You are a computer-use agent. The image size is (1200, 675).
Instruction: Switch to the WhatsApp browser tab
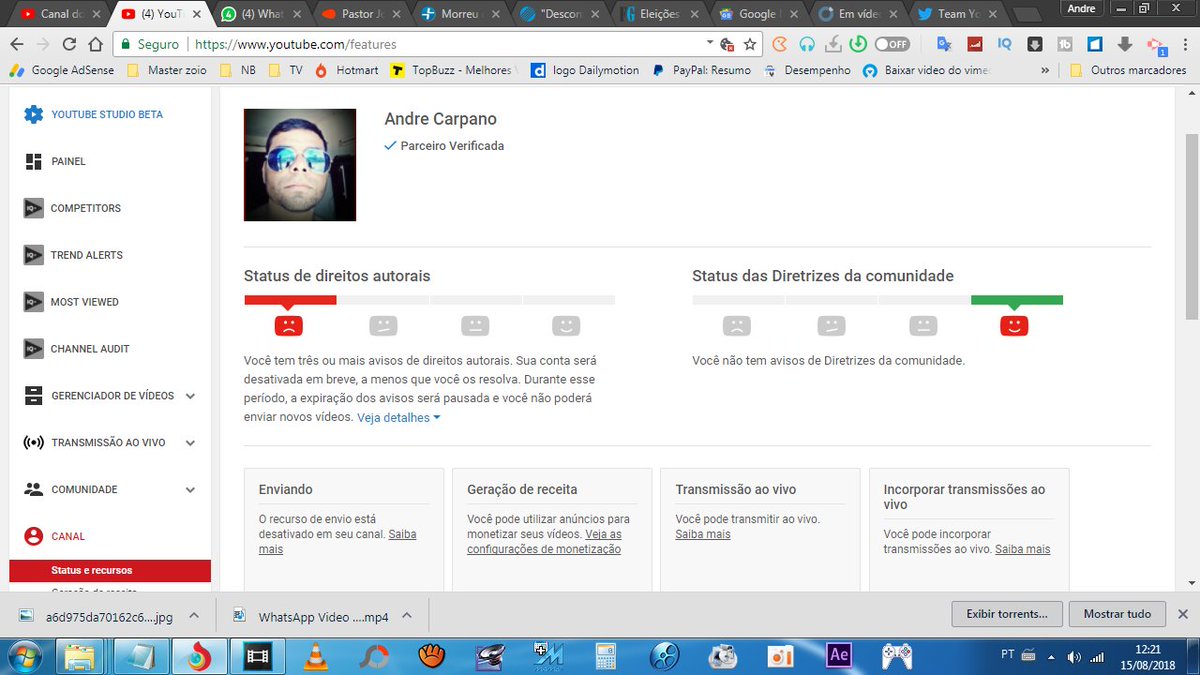point(260,14)
